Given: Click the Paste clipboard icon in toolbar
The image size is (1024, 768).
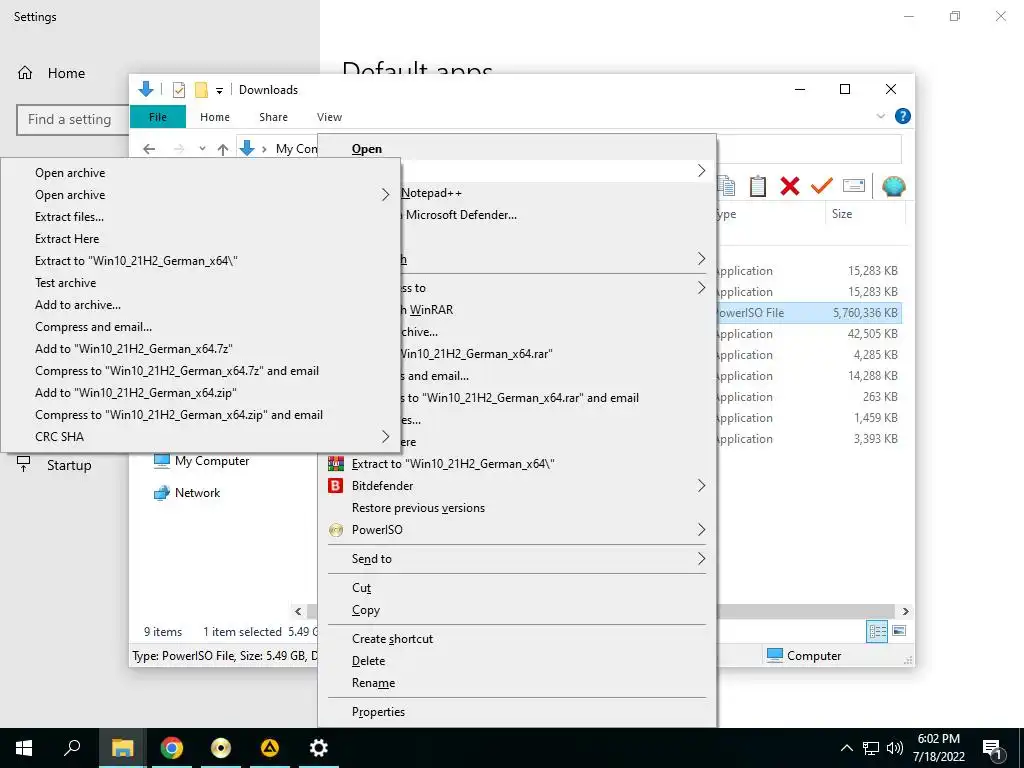Looking at the screenshot, I should pos(758,186).
